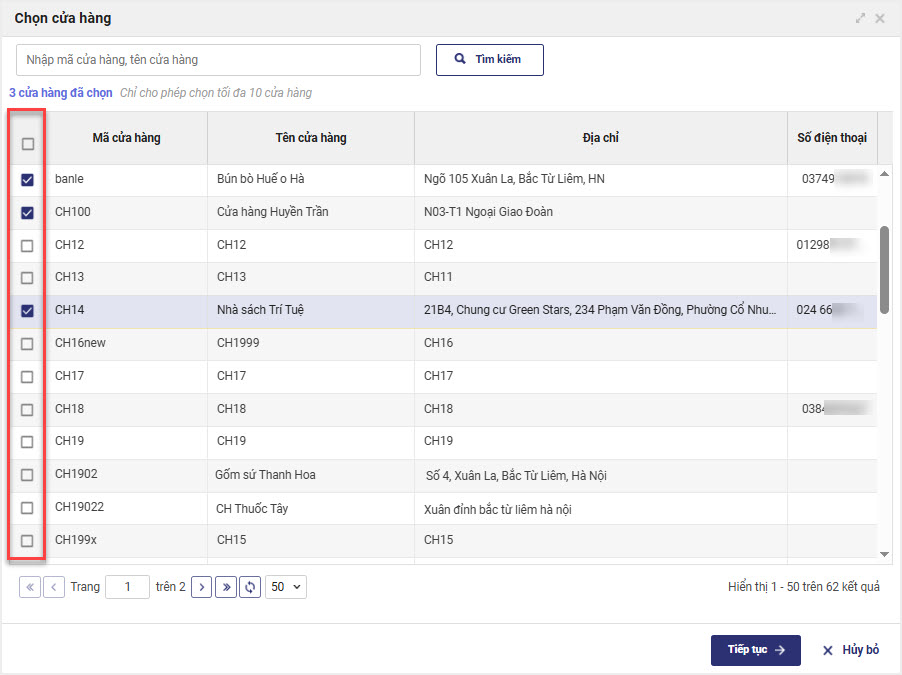Open the page size dropdown showing 50
This screenshot has height=675, width=902.
tap(285, 587)
